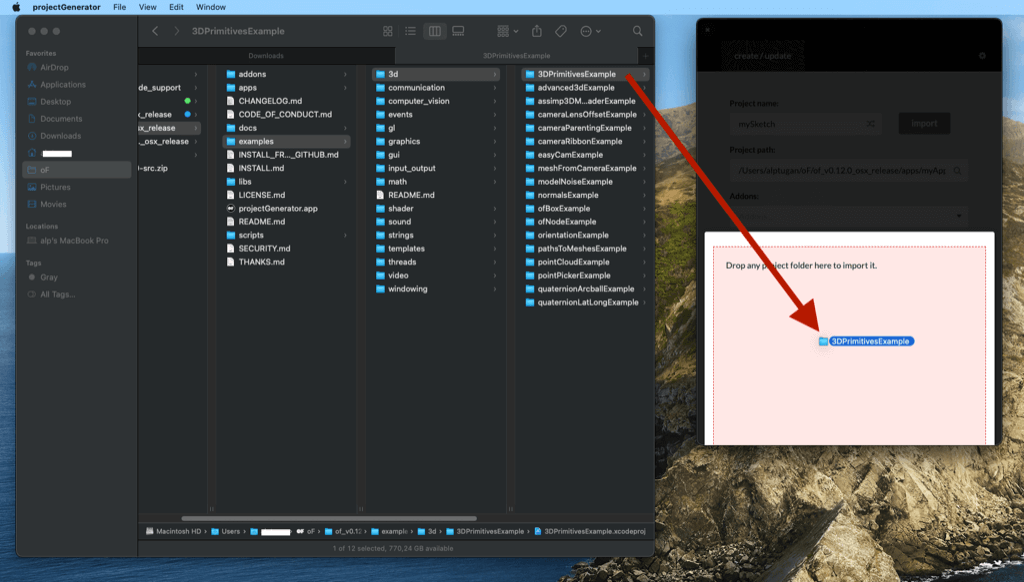This screenshot has height=582, width=1024.
Task: Select column view in Finder toolbar
Action: pos(434,31)
